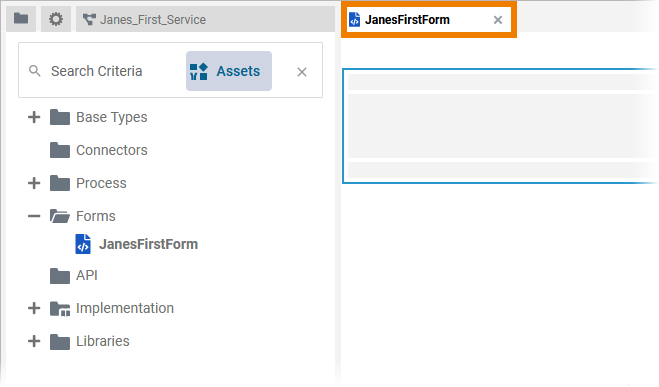The height and width of the screenshot is (387, 659).
Task: Toggle the Assets filter button
Action: tap(229, 71)
